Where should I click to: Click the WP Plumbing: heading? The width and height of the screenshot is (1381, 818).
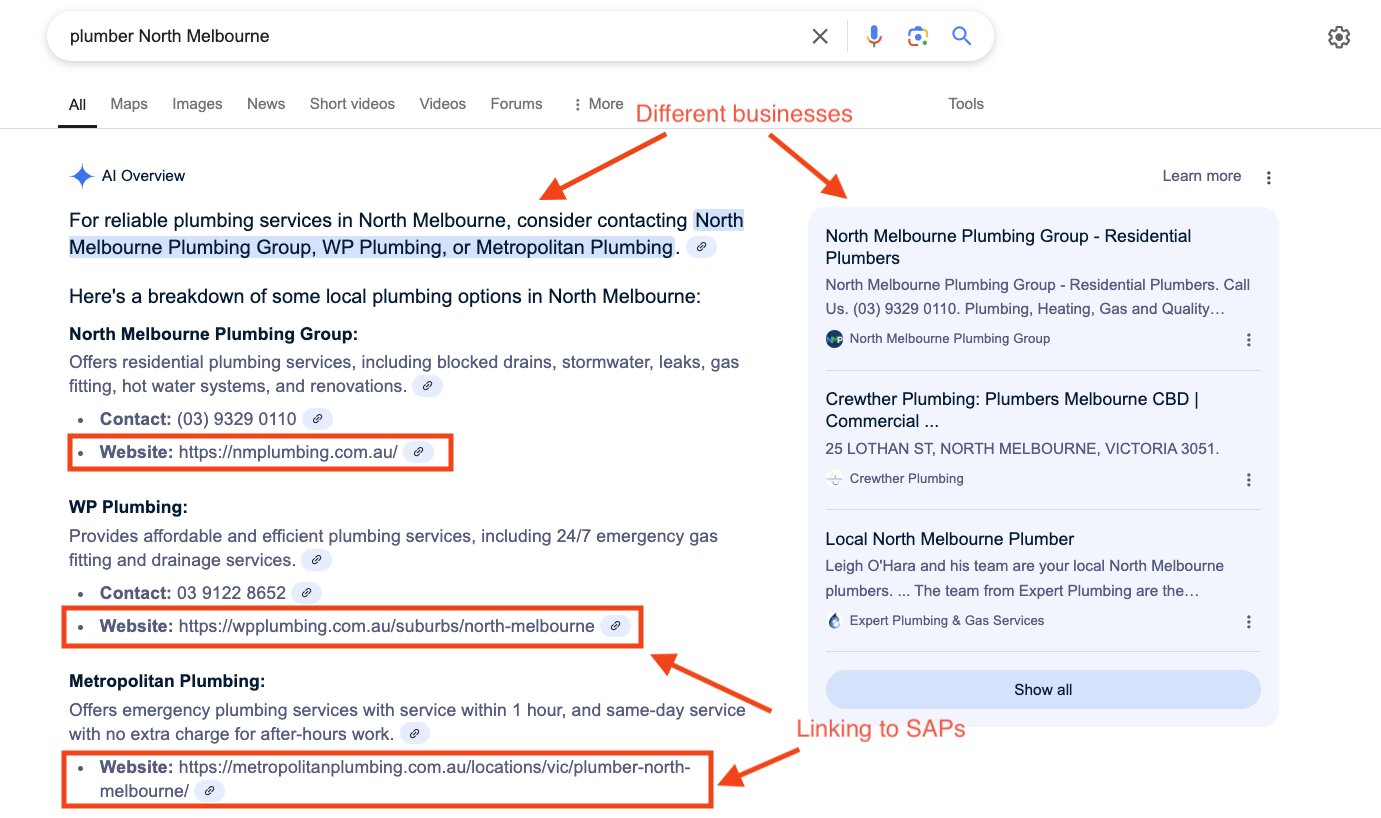(x=128, y=508)
